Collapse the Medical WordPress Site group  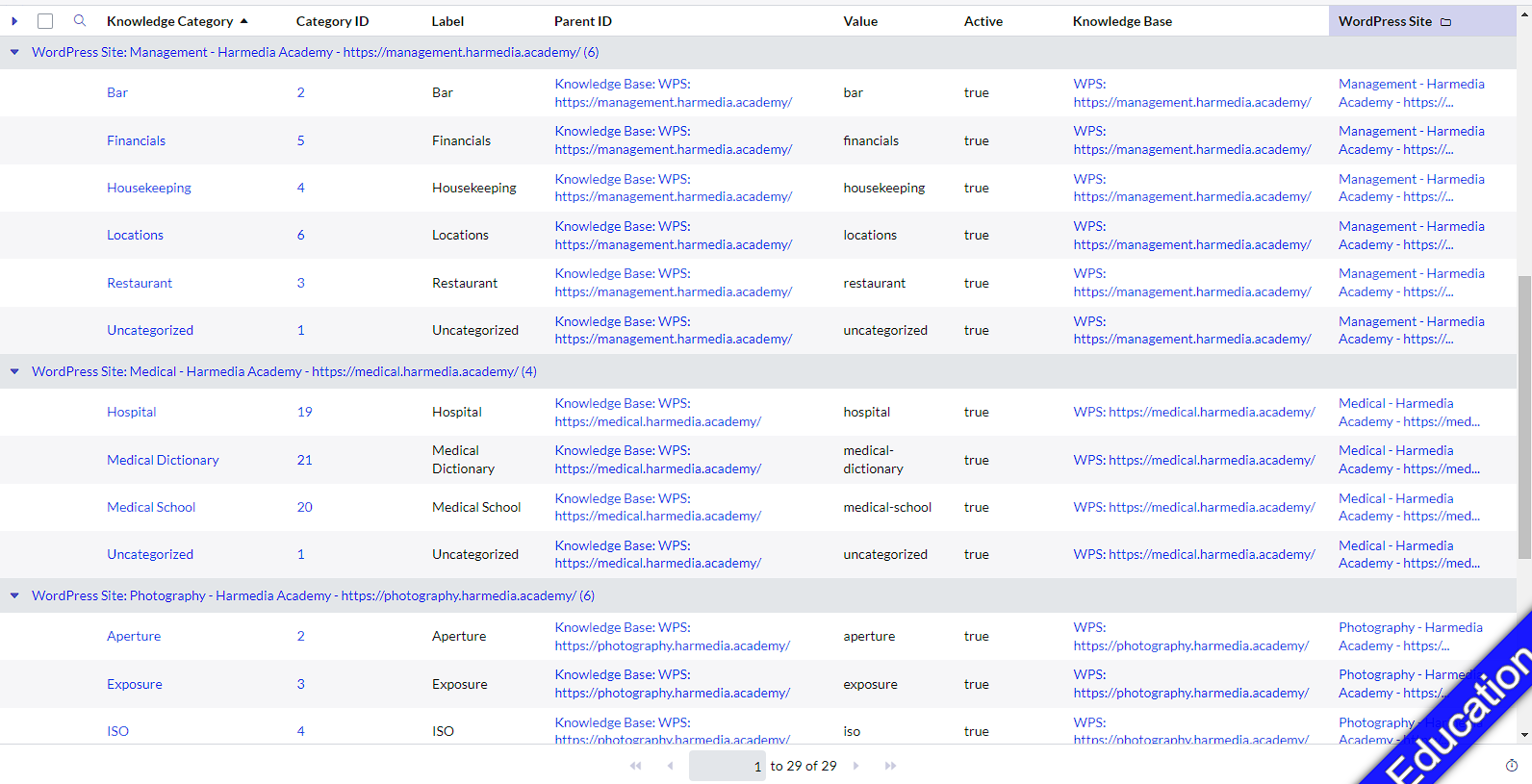[14, 371]
